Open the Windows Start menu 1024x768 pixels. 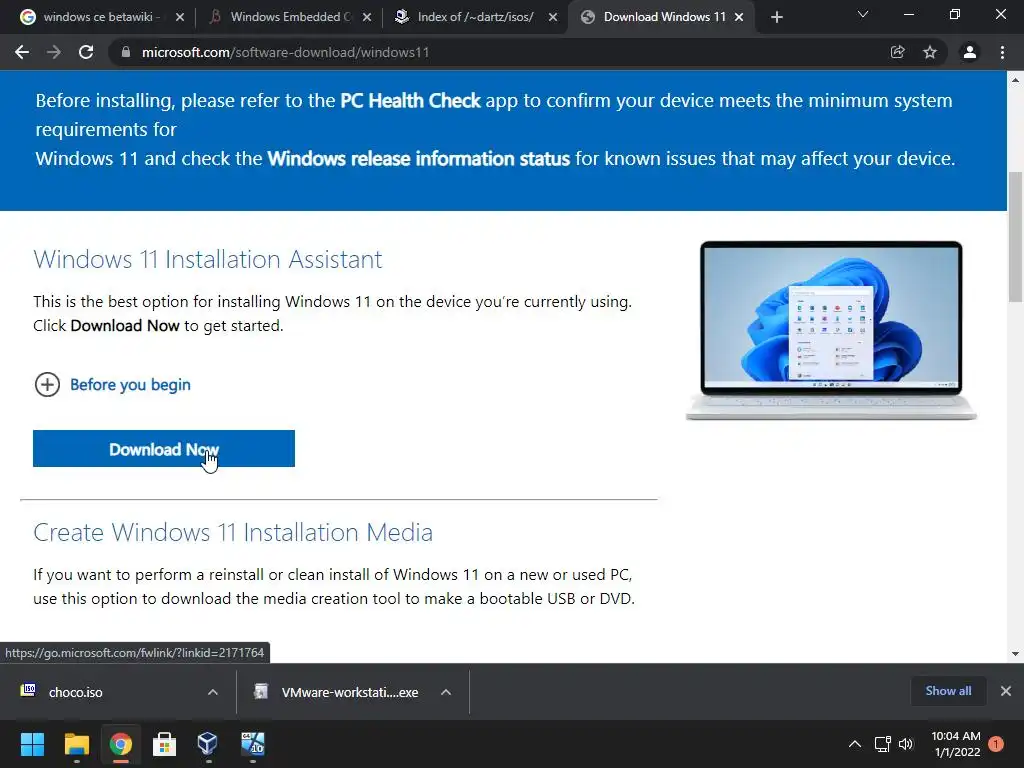pyautogui.click(x=32, y=744)
